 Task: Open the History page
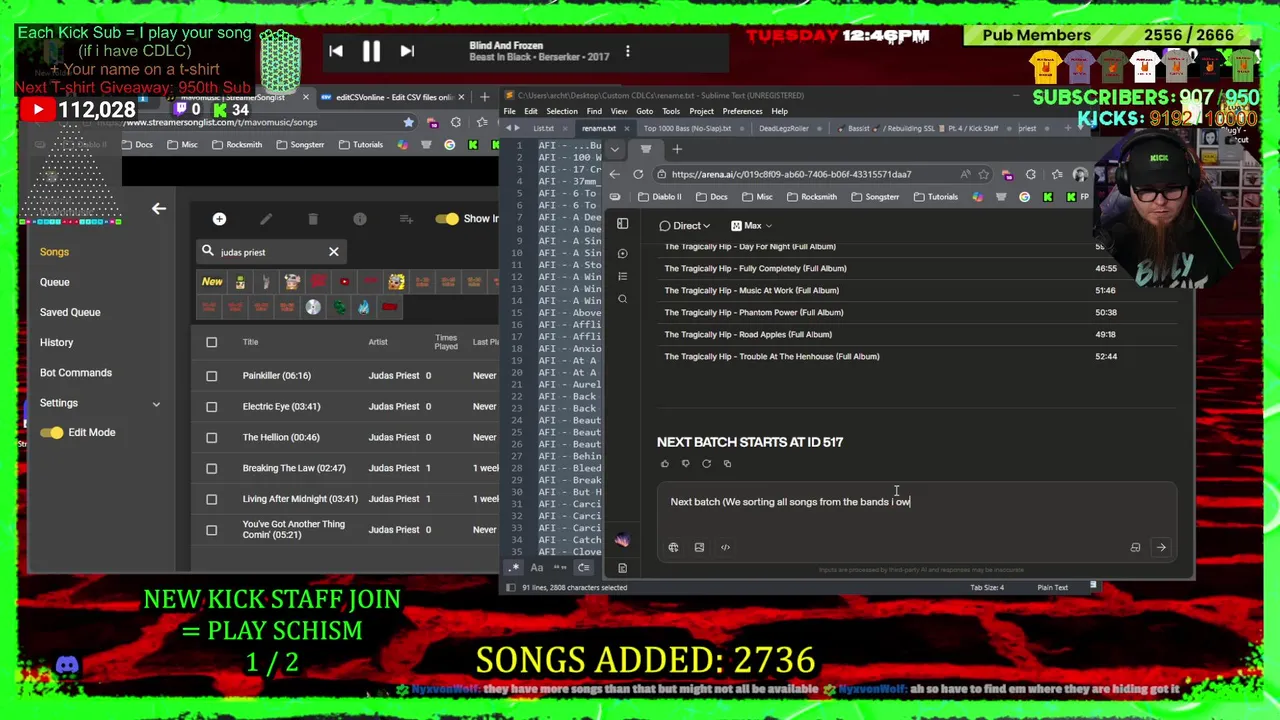(56, 342)
